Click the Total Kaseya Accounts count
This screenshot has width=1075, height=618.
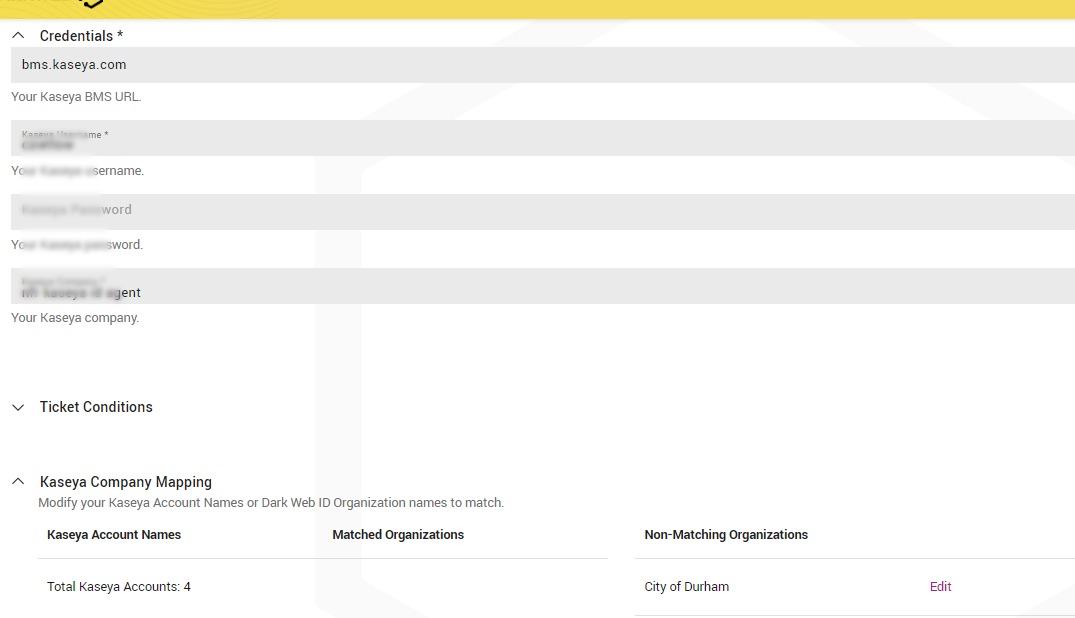tap(118, 586)
